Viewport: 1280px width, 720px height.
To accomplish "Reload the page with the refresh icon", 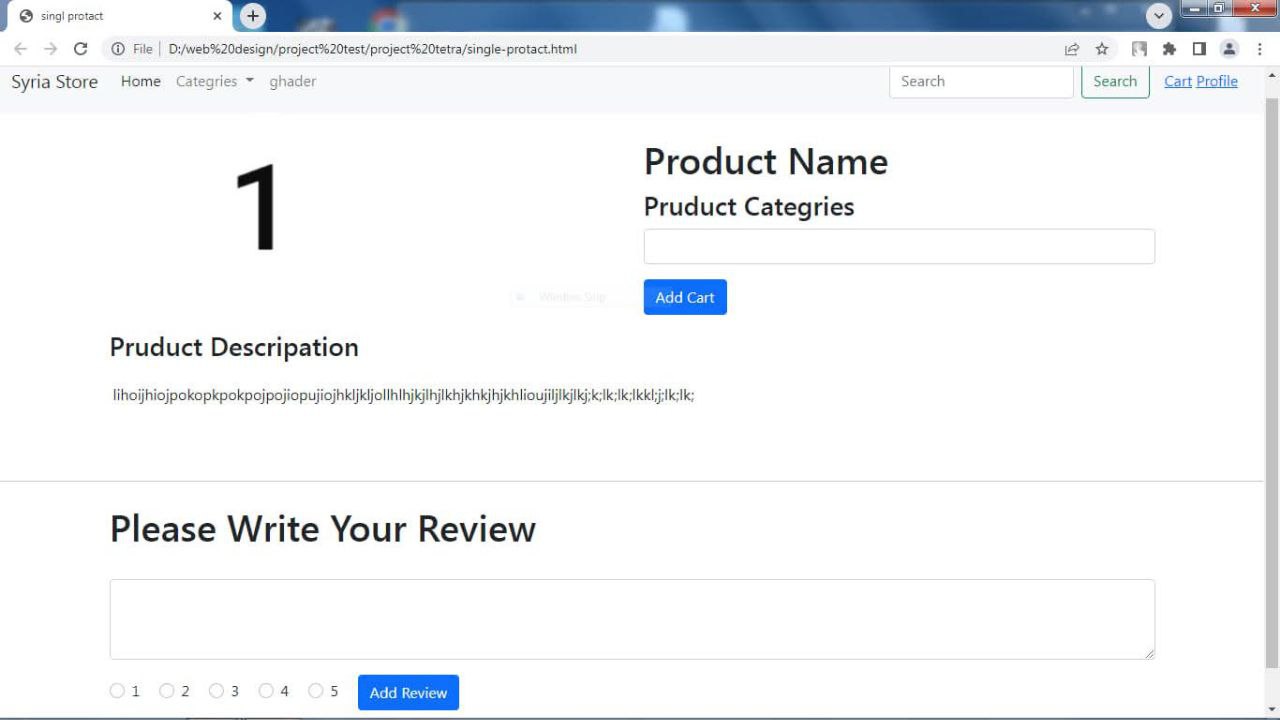I will point(81,49).
